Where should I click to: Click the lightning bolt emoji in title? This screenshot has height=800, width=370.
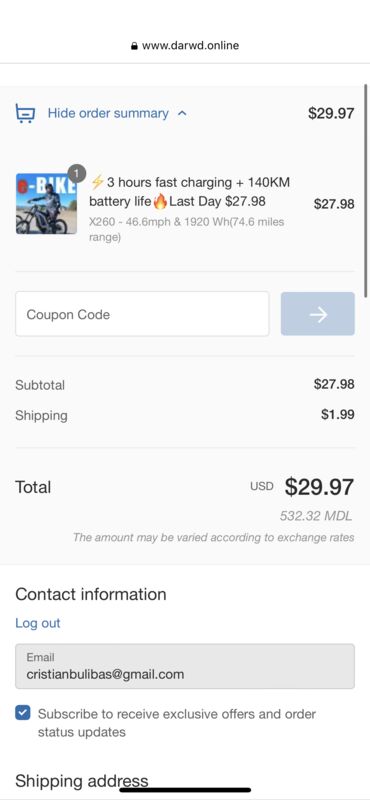[x=97, y=182]
